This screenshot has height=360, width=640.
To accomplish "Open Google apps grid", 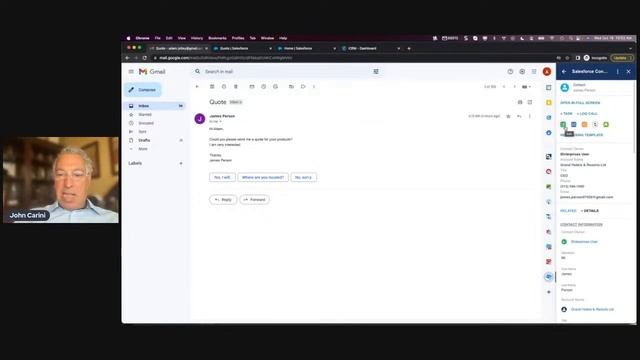I will (x=534, y=71).
